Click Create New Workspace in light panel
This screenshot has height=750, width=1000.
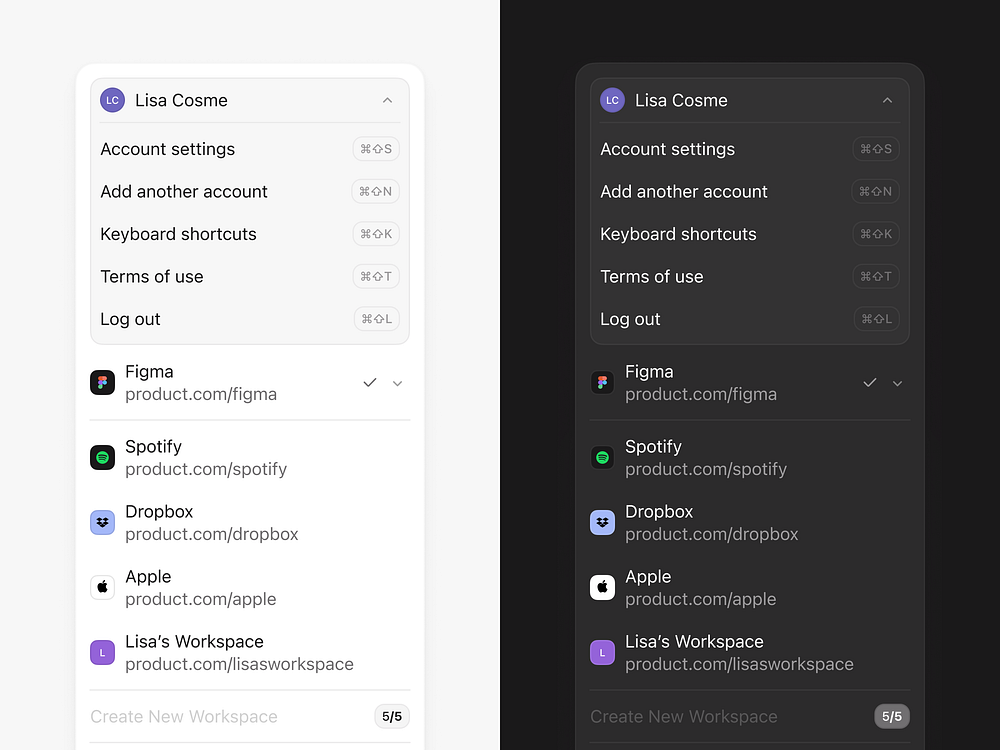(x=184, y=717)
